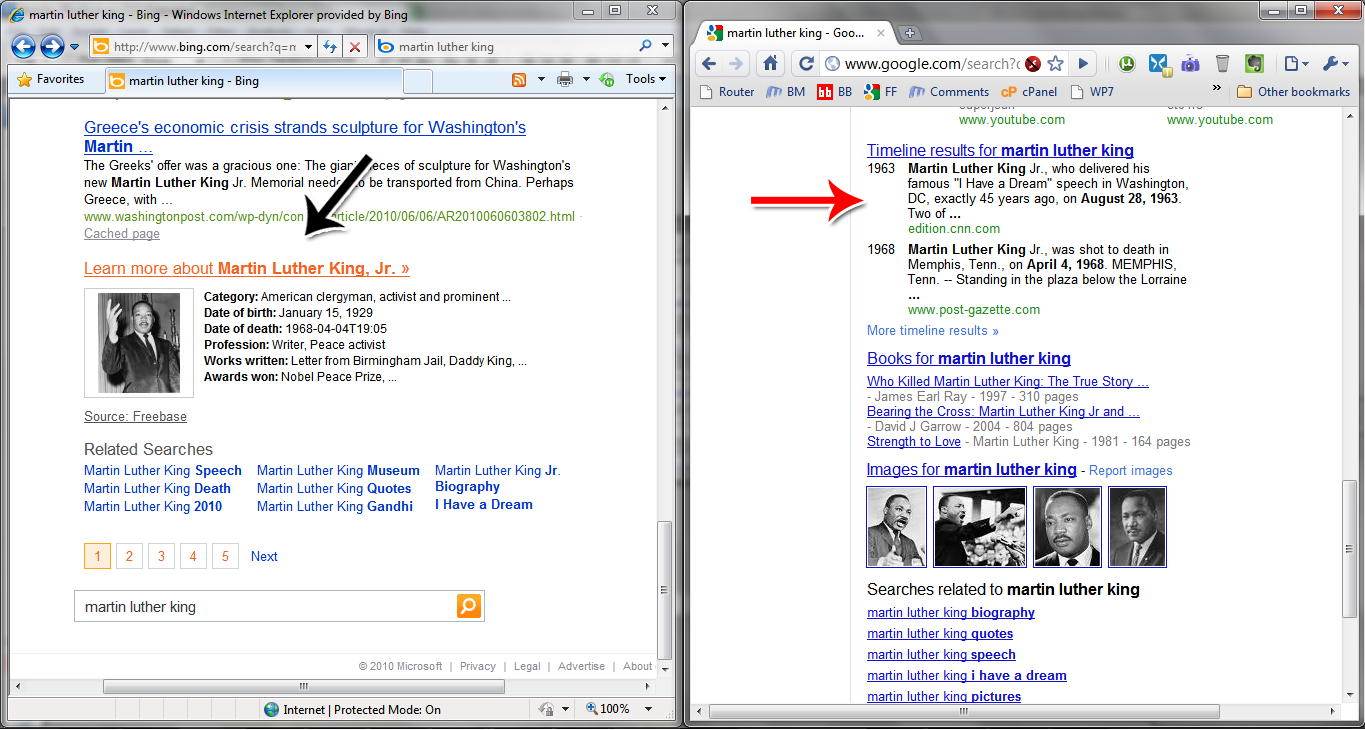Viewport: 1365px width, 730px height.
Task: Print the page with IE printer icon
Action: point(565,80)
